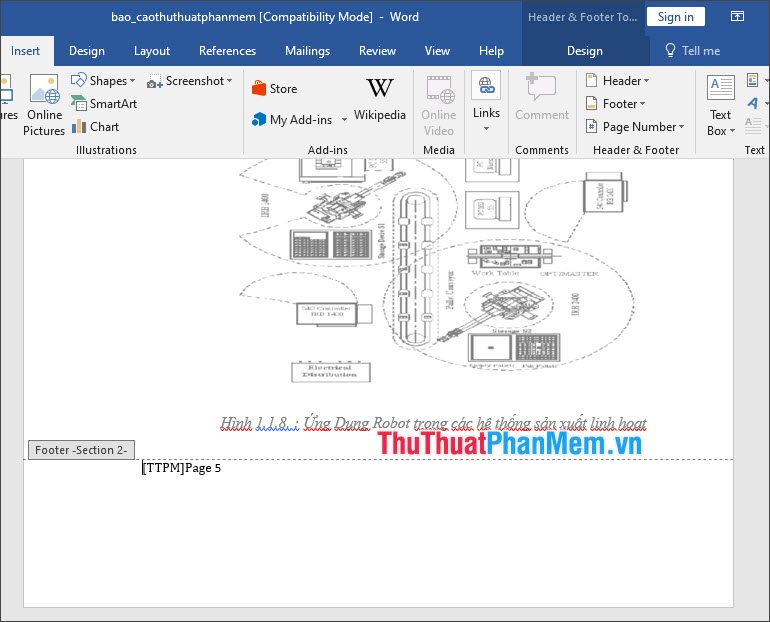Open Ribbon Display Options in title bar
770x622 pixels.
(x=737, y=17)
